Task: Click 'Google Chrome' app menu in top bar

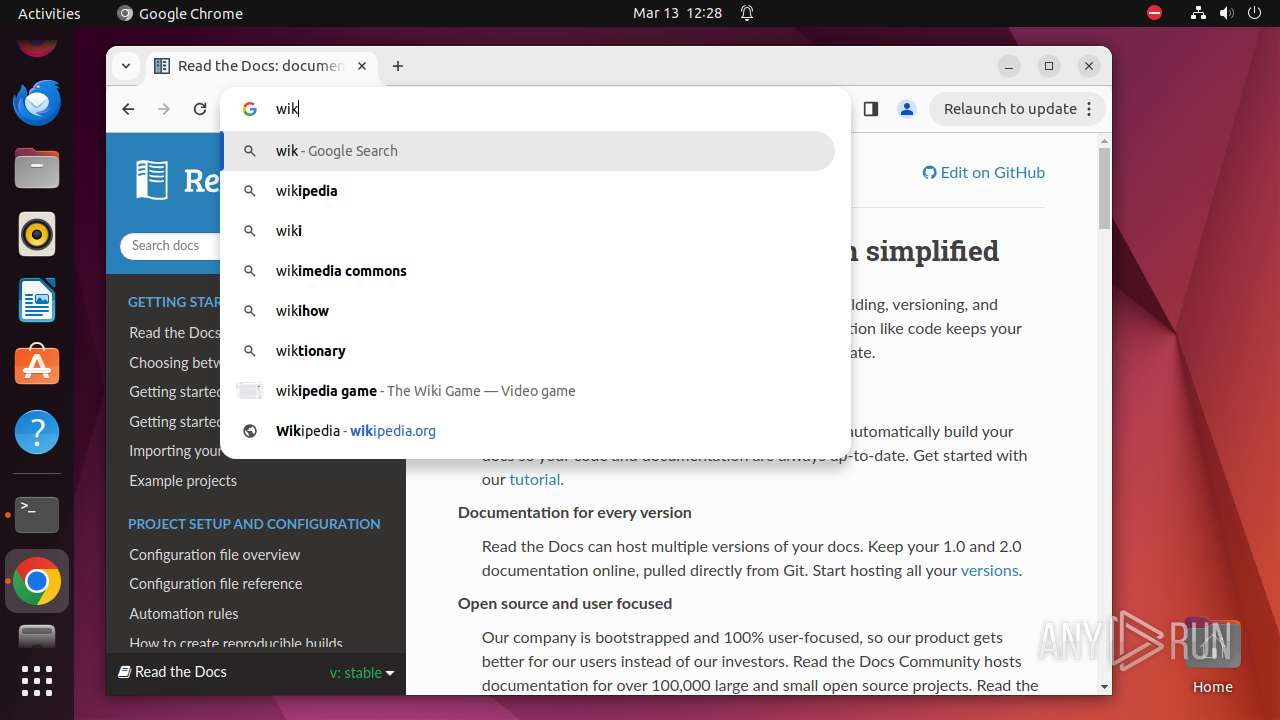Action: pos(180,13)
